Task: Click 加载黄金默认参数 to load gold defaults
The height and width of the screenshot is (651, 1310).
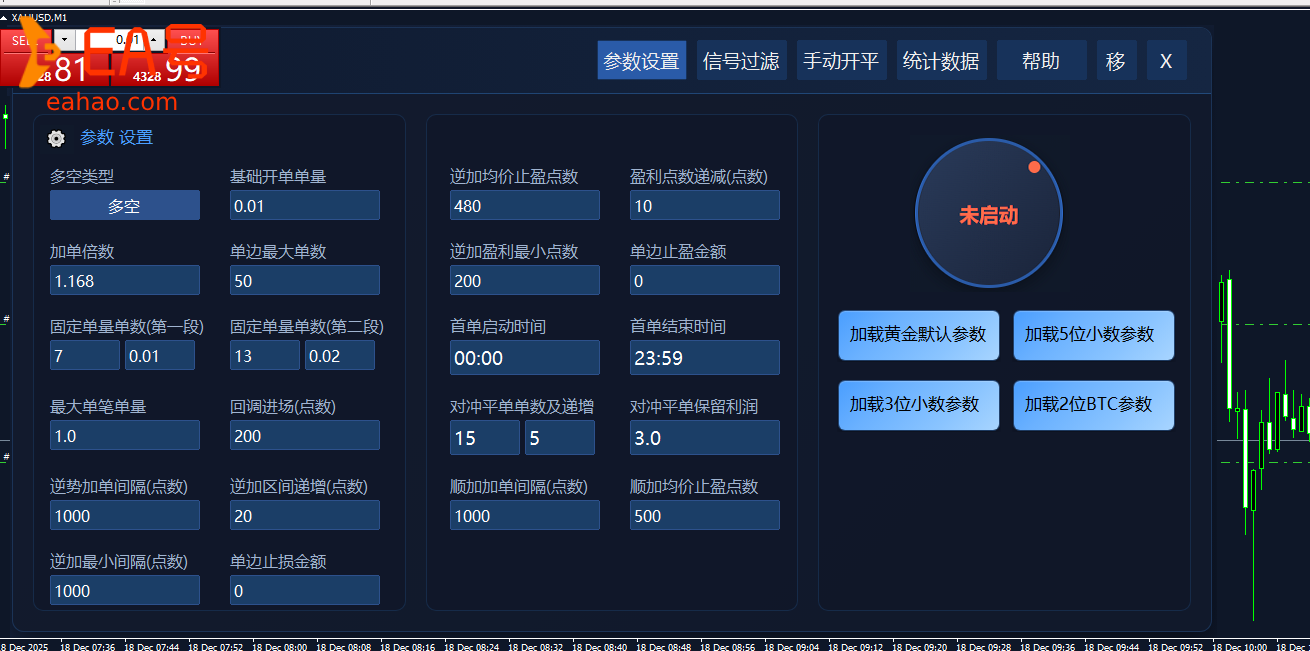Action: pyautogui.click(x=918, y=336)
